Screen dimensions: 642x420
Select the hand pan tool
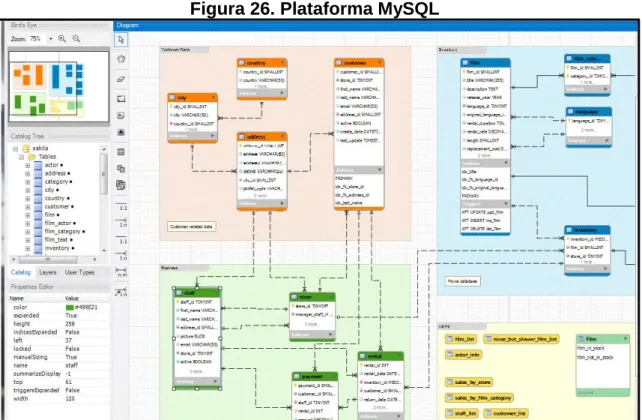tap(121, 59)
